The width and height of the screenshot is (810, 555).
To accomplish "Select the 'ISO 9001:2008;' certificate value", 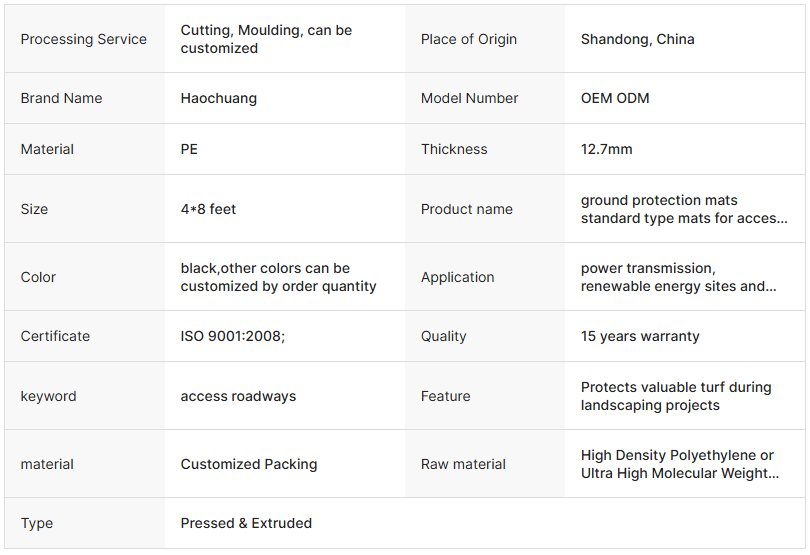I will coord(232,337).
